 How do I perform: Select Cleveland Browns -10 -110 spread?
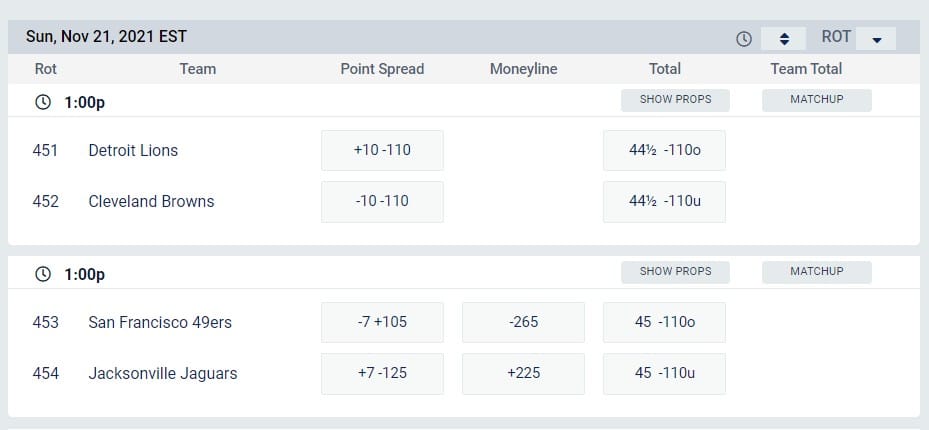[382, 202]
